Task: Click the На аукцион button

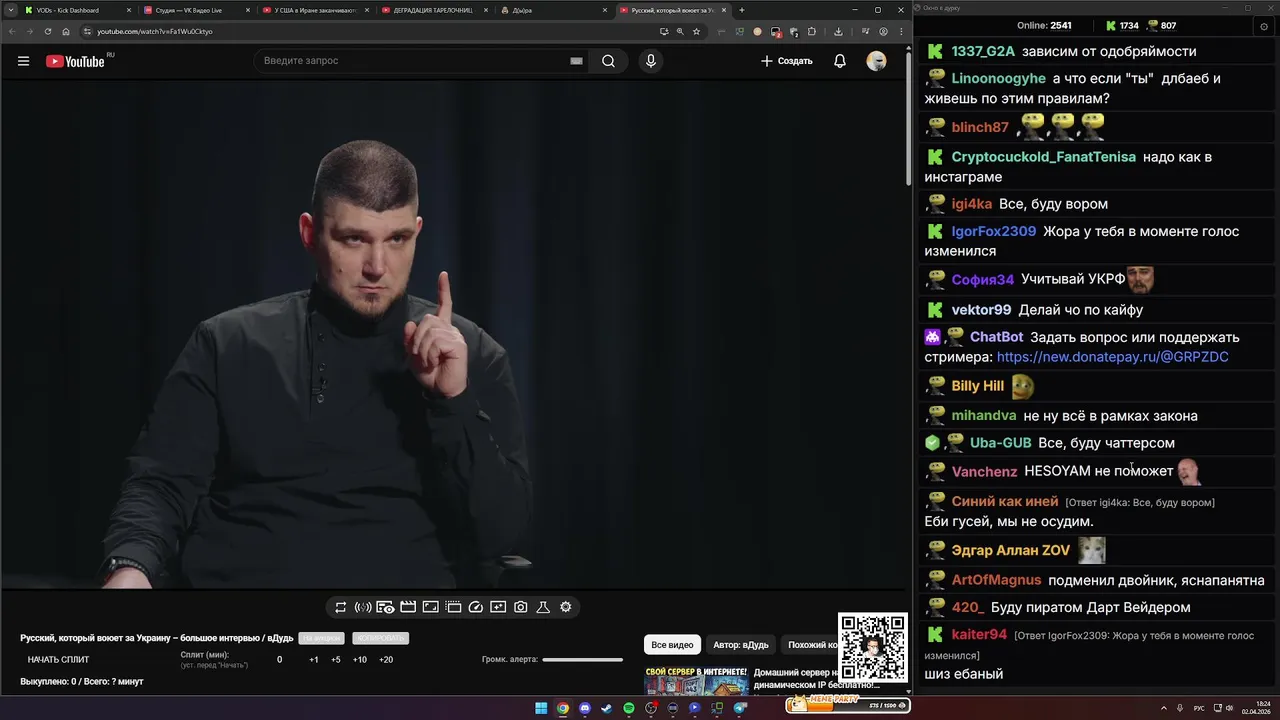Action: [322, 638]
